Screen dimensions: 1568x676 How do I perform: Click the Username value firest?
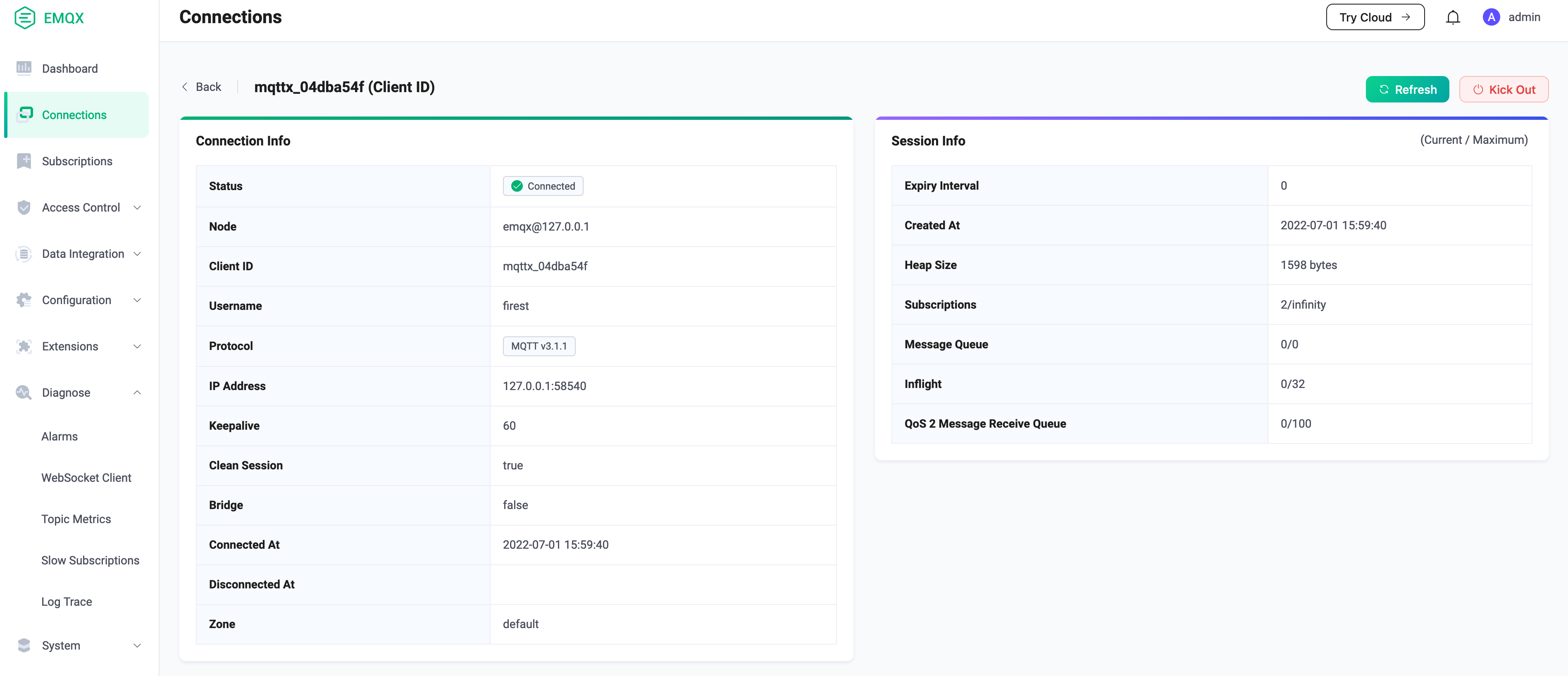515,305
